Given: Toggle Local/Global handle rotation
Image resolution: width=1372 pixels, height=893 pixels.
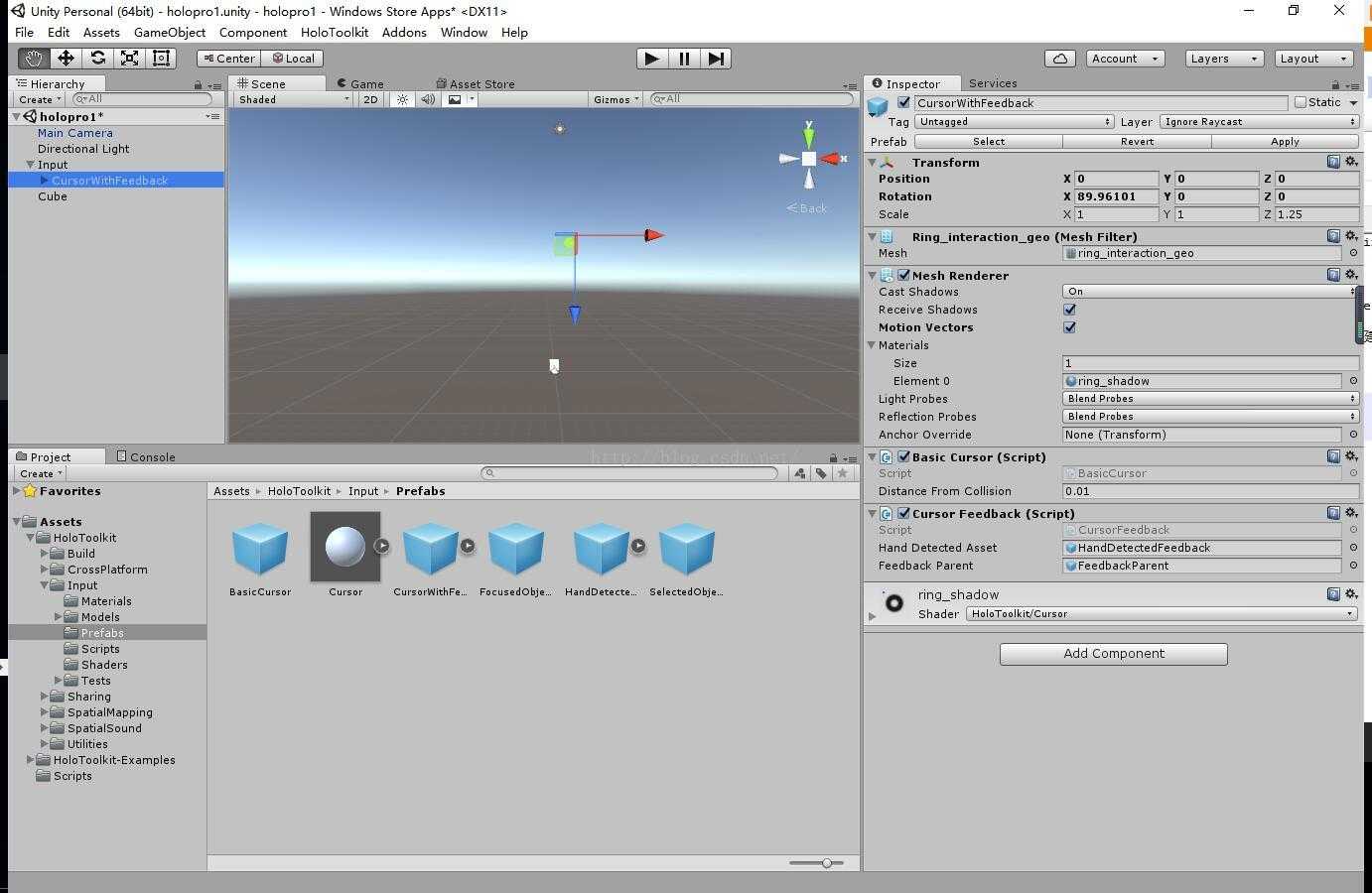Looking at the screenshot, I should coord(293,59).
